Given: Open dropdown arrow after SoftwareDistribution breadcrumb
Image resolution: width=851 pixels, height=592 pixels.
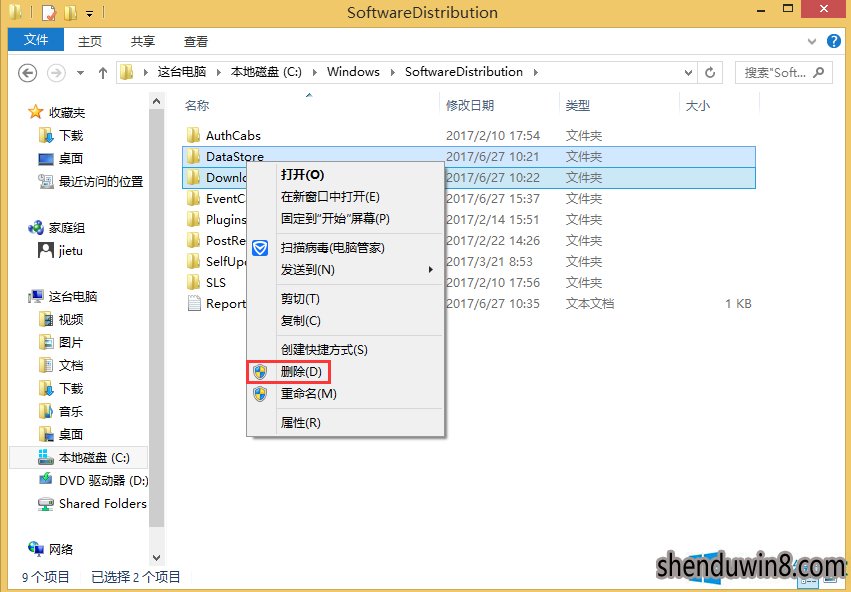Looking at the screenshot, I should click(x=536, y=72).
